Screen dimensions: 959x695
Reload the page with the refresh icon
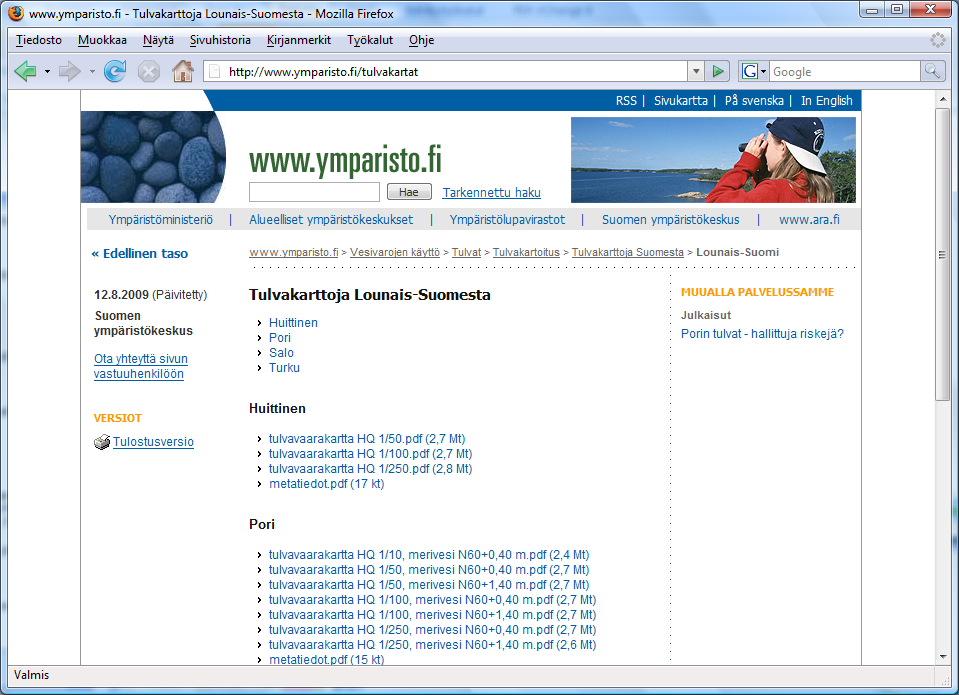115,72
